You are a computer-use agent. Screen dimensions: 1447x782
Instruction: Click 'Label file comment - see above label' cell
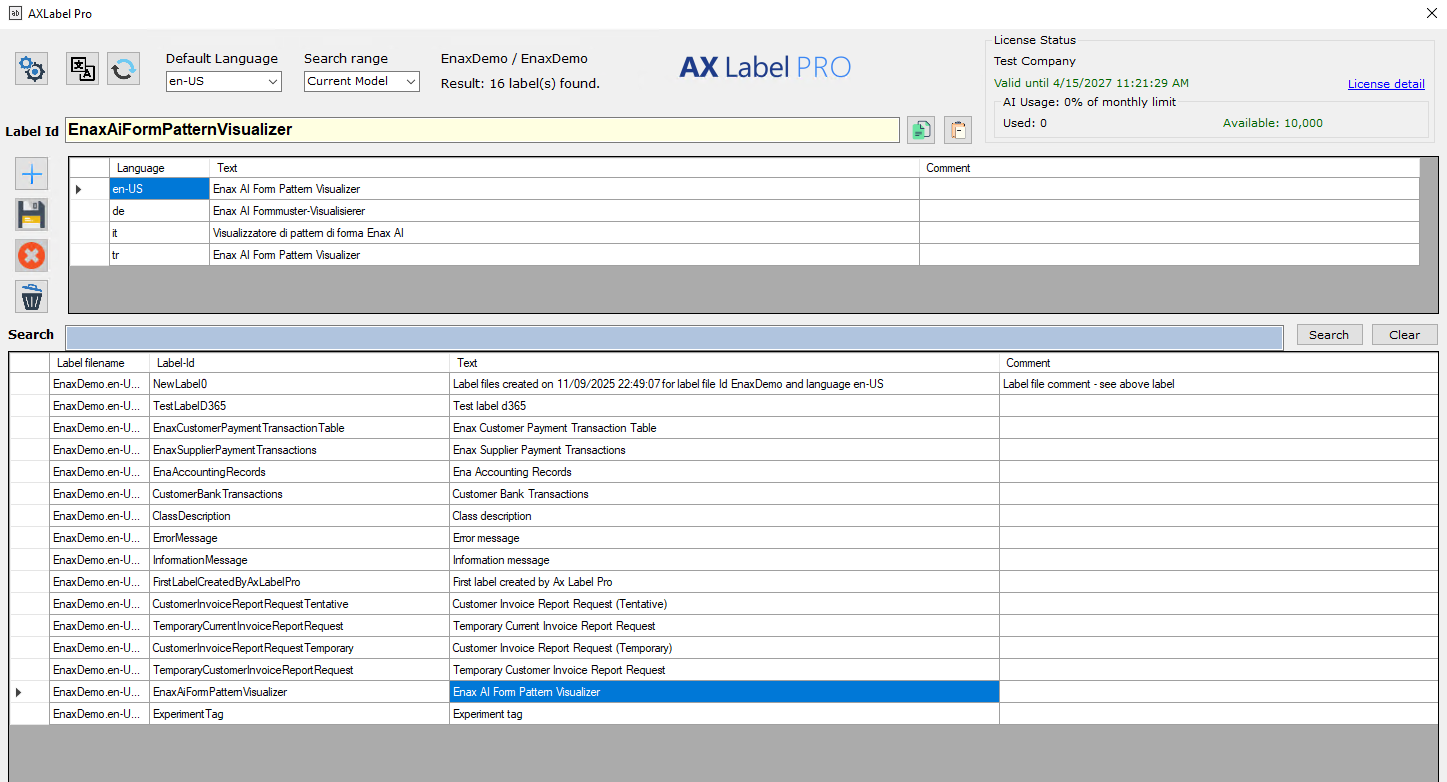[x=1218, y=384]
